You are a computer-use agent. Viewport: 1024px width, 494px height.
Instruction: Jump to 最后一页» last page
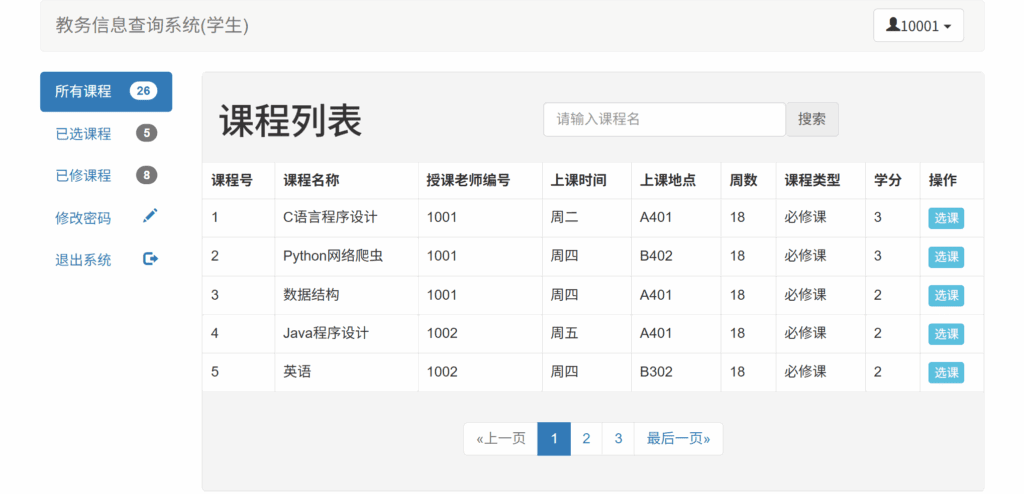coord(679,438)
